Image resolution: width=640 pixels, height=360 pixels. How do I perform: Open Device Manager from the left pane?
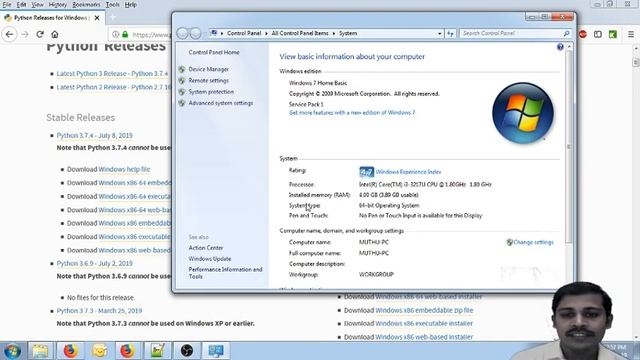(x=209, y=69)
